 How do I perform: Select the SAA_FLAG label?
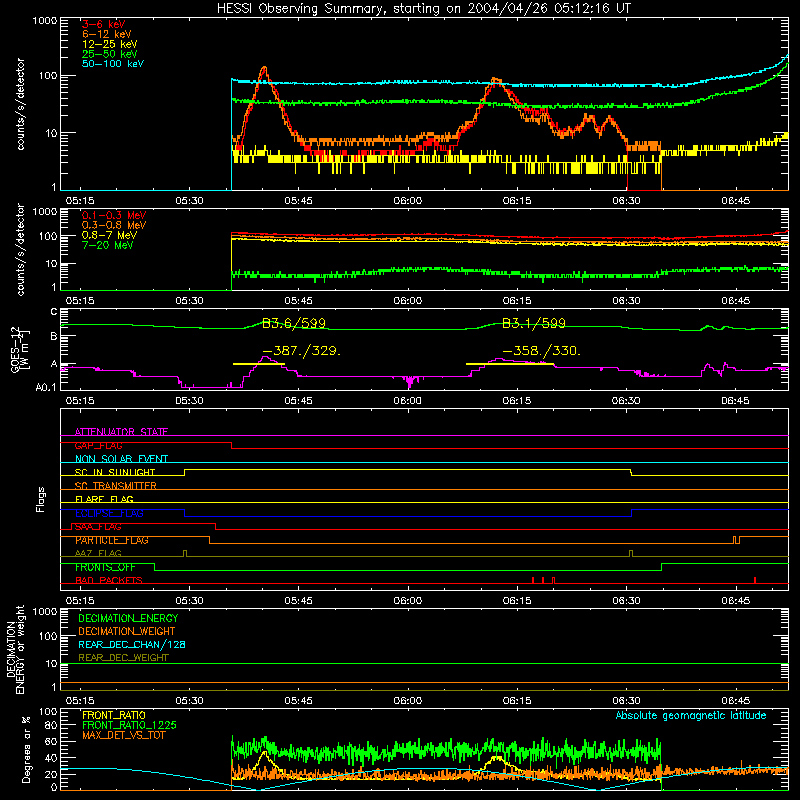click(98, 527)
